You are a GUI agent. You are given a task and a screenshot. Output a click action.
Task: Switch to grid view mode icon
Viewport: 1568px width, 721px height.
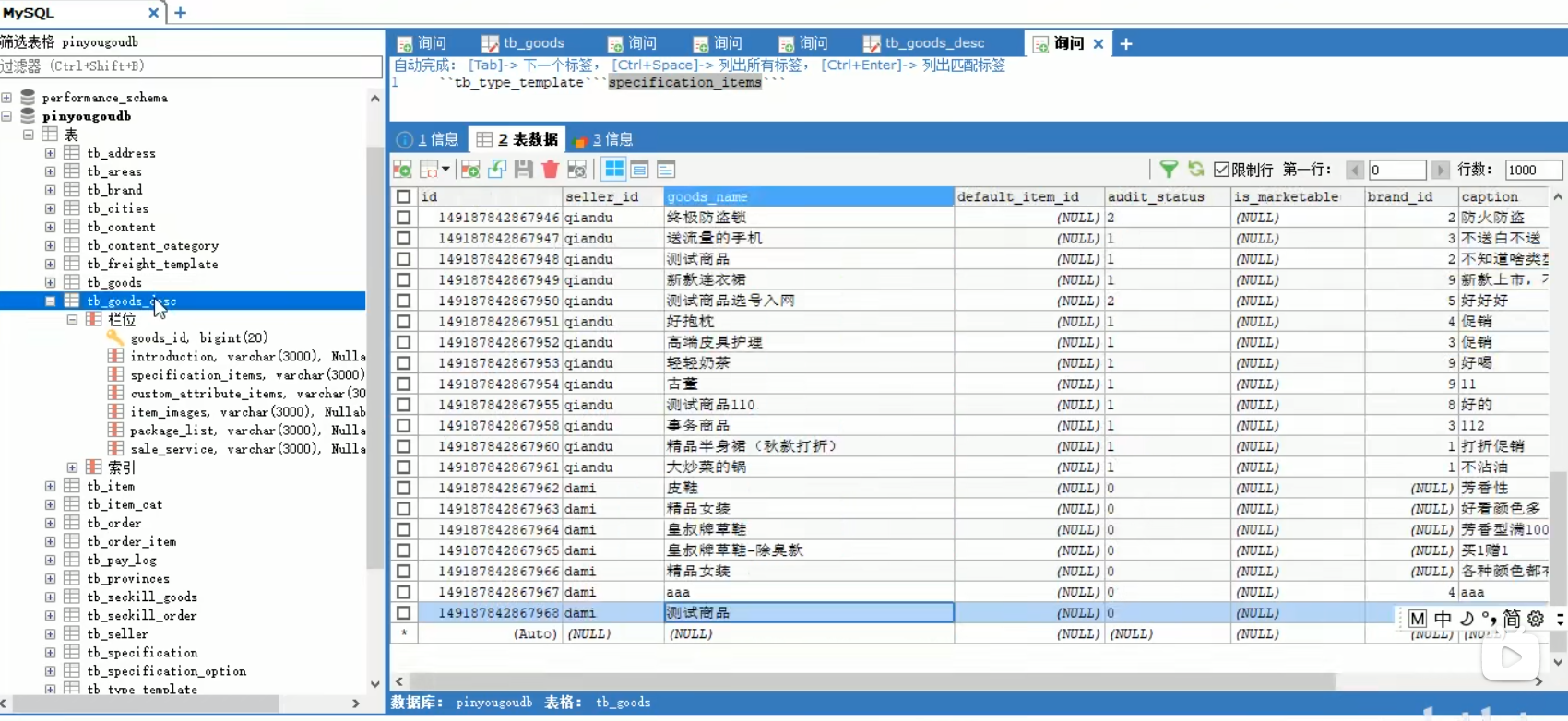pos(613,169)
